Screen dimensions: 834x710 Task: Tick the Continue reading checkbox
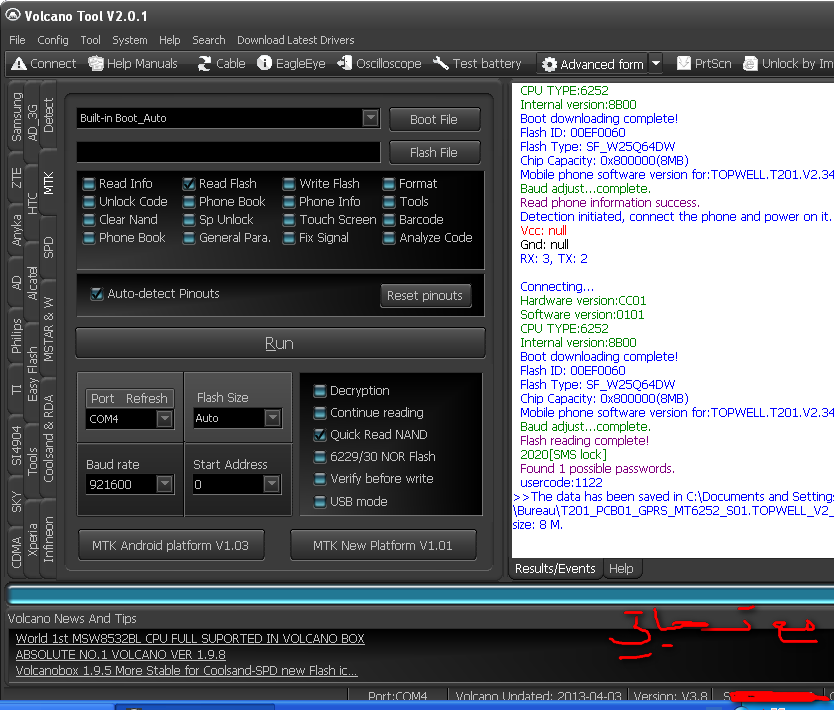point(320,413)
